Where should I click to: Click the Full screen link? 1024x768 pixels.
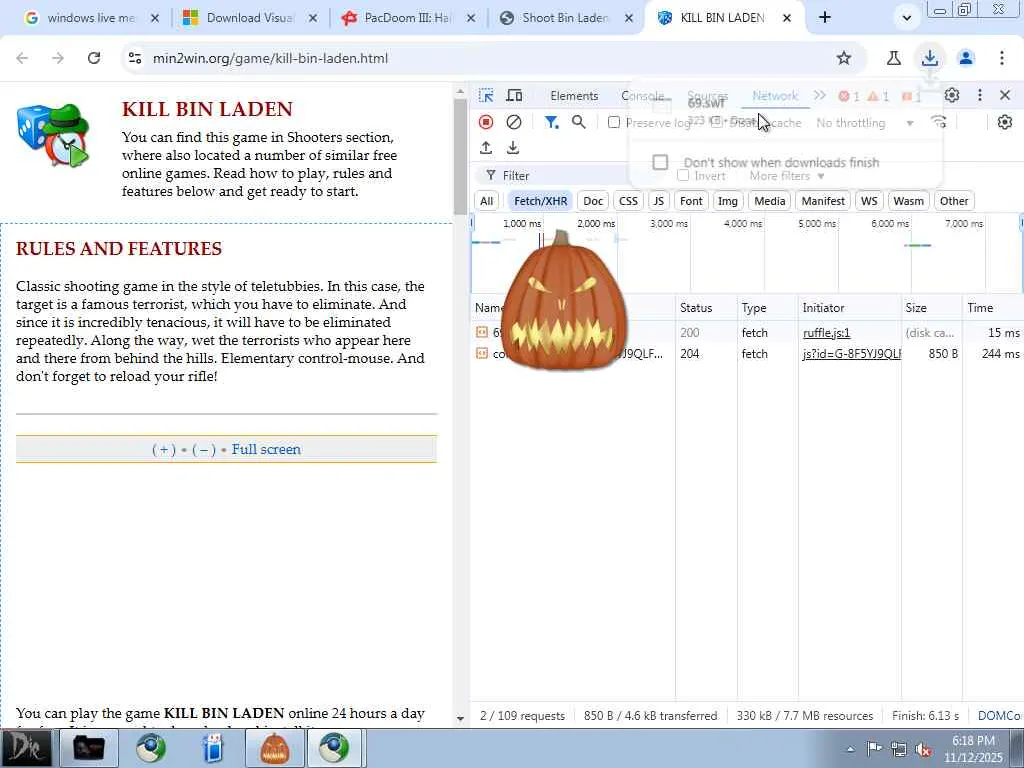266,449
